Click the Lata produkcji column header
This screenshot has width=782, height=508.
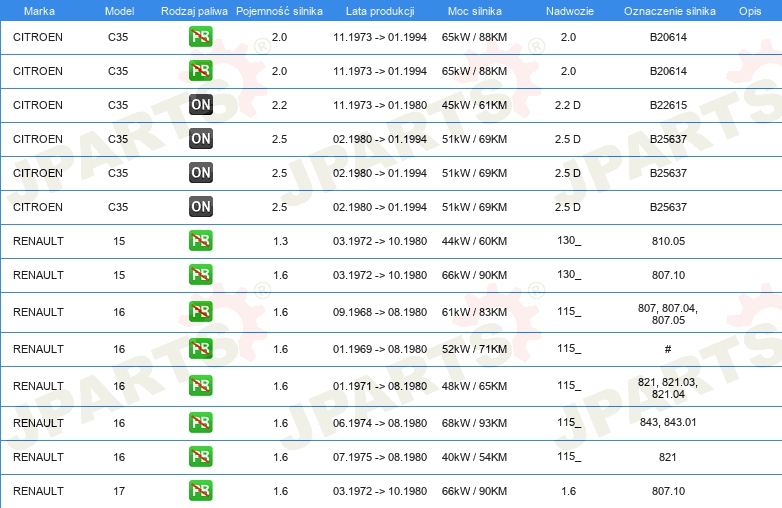[x=380, y=11]
